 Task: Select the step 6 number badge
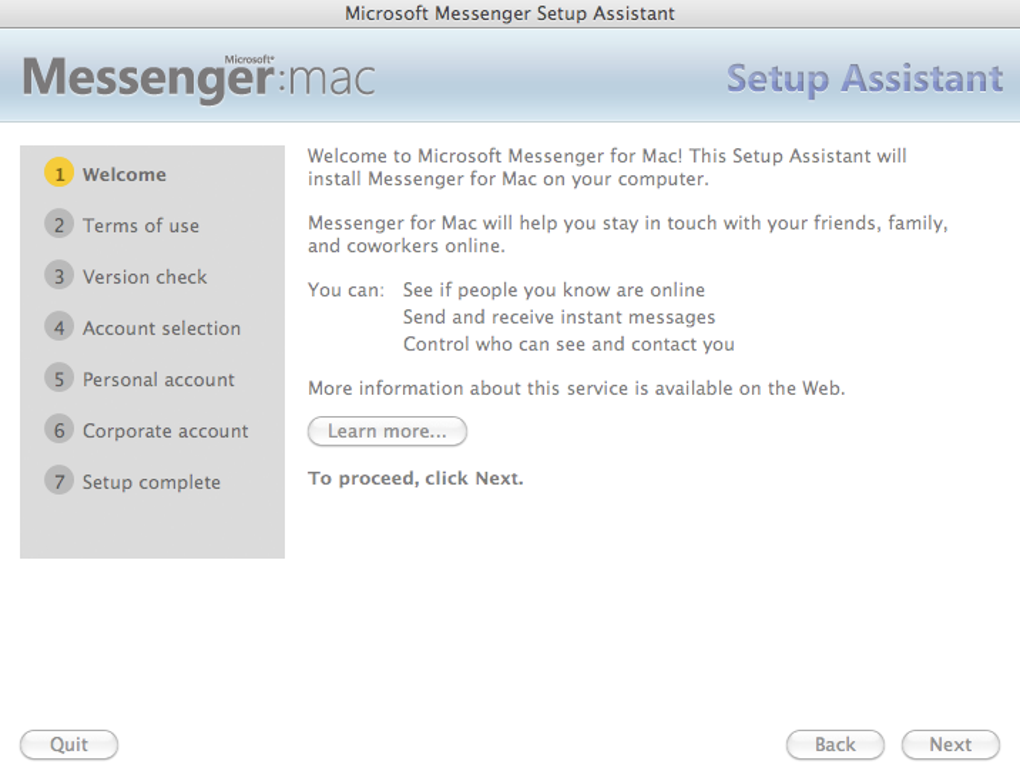click(59, 430)
